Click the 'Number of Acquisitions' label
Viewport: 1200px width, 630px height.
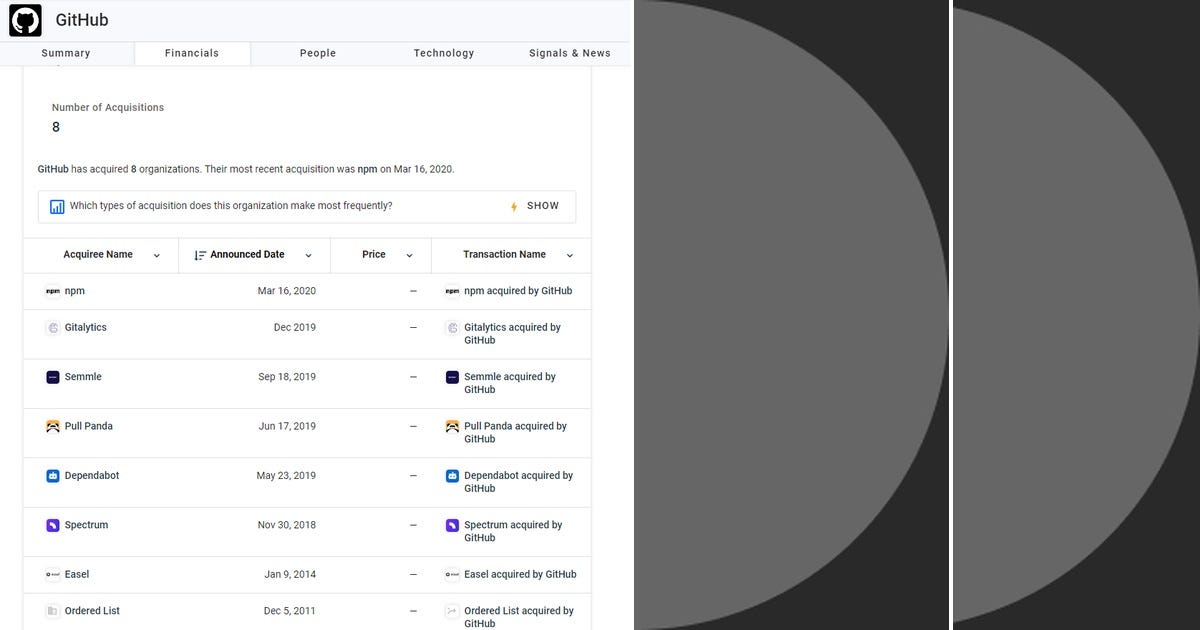tap(108, 107)
